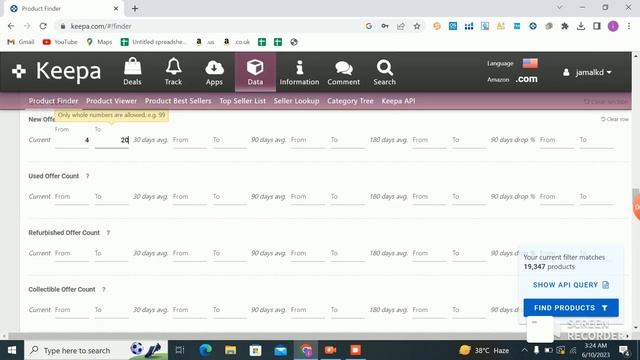Open the Product Best Sellers tab
640x360 pixels.
pos(178,101)
